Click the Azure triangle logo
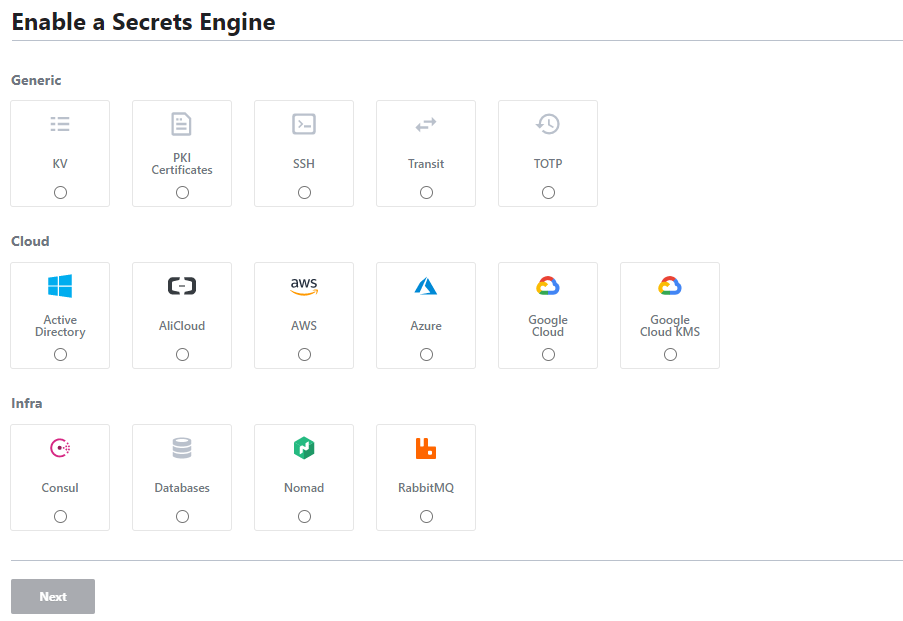Screen dimensions: 903x621 pyautogui.click(x=426, y=286)
